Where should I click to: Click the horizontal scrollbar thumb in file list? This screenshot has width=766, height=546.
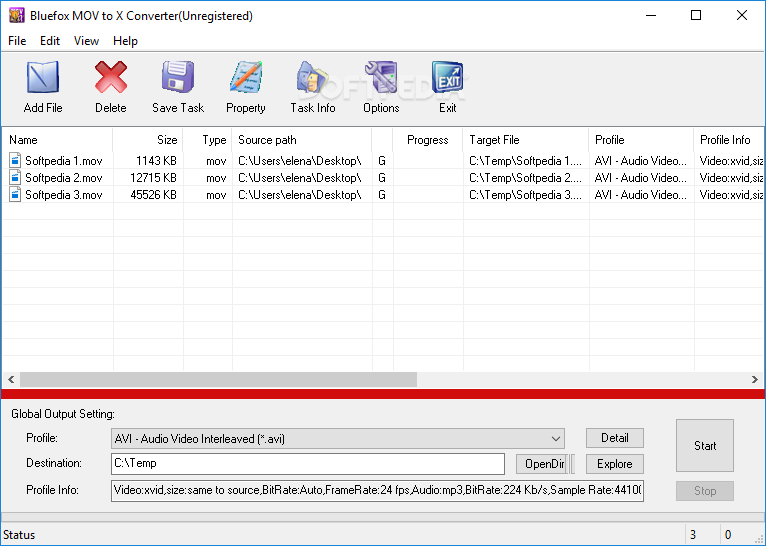click(x=218, y=379)
